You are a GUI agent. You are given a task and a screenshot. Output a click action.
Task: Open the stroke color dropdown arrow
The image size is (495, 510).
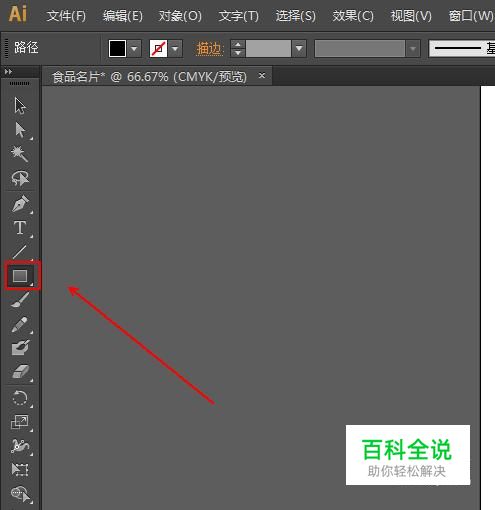point(175,49)
